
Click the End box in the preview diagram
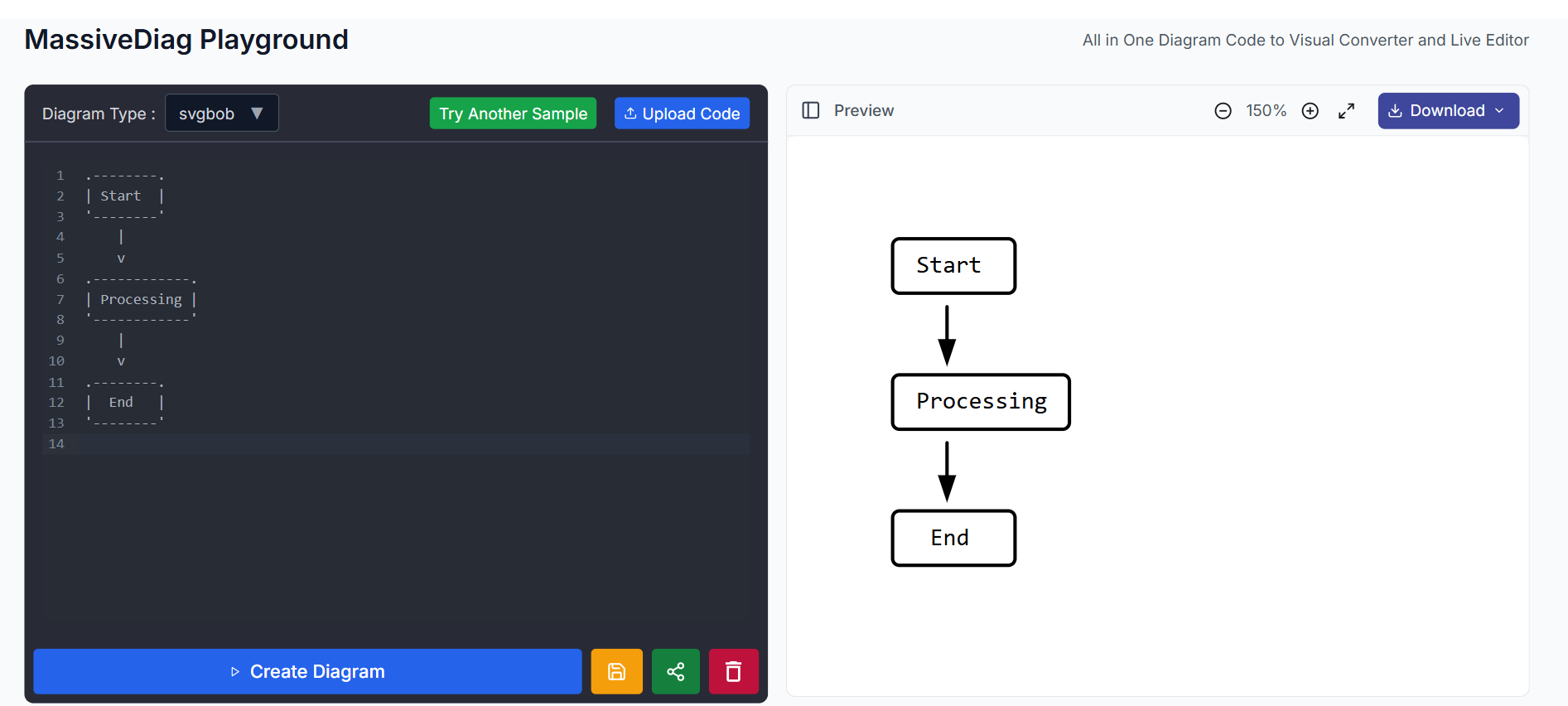click(953, 539)
